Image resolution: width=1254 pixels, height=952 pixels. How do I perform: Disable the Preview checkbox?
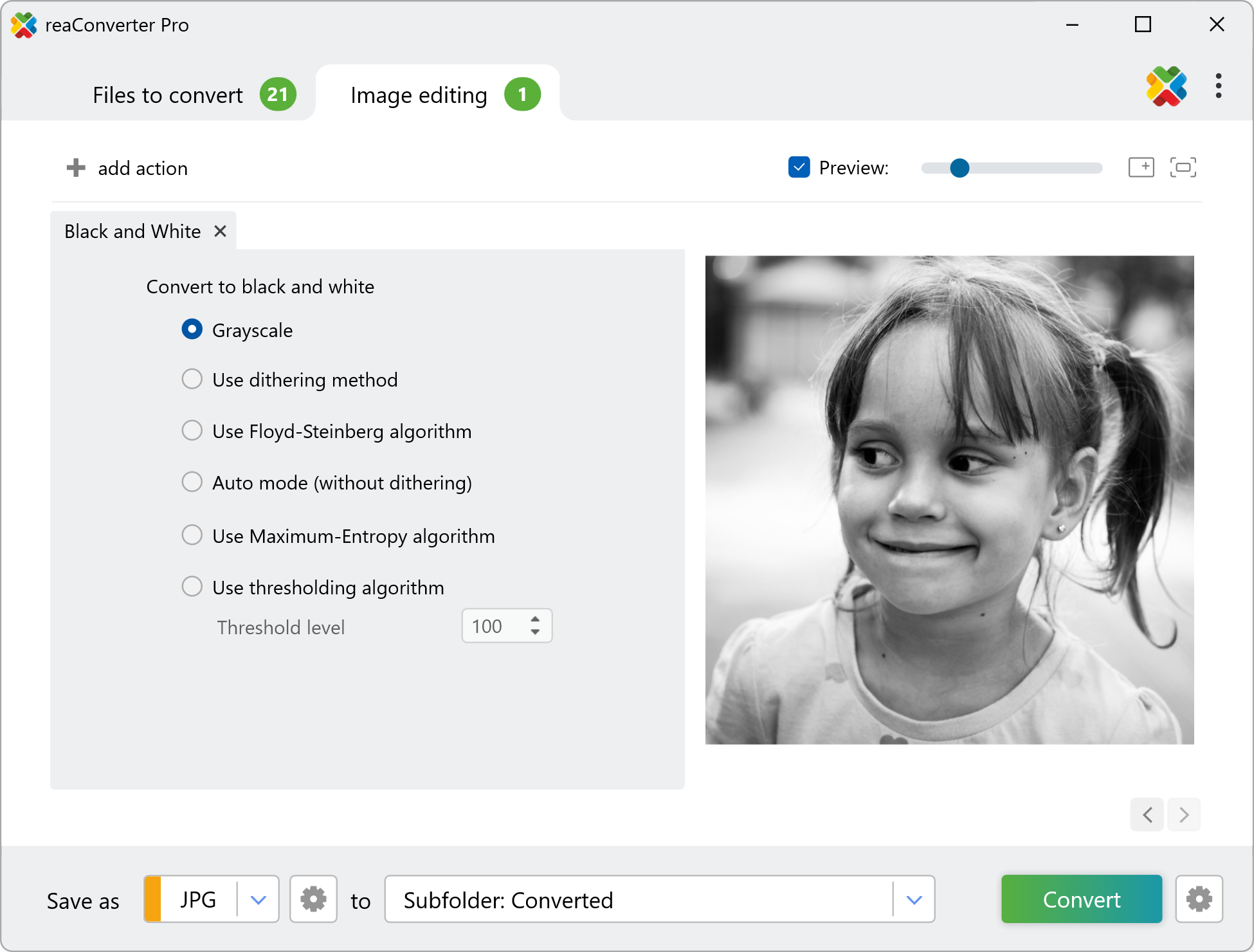[x=799, y=167]
